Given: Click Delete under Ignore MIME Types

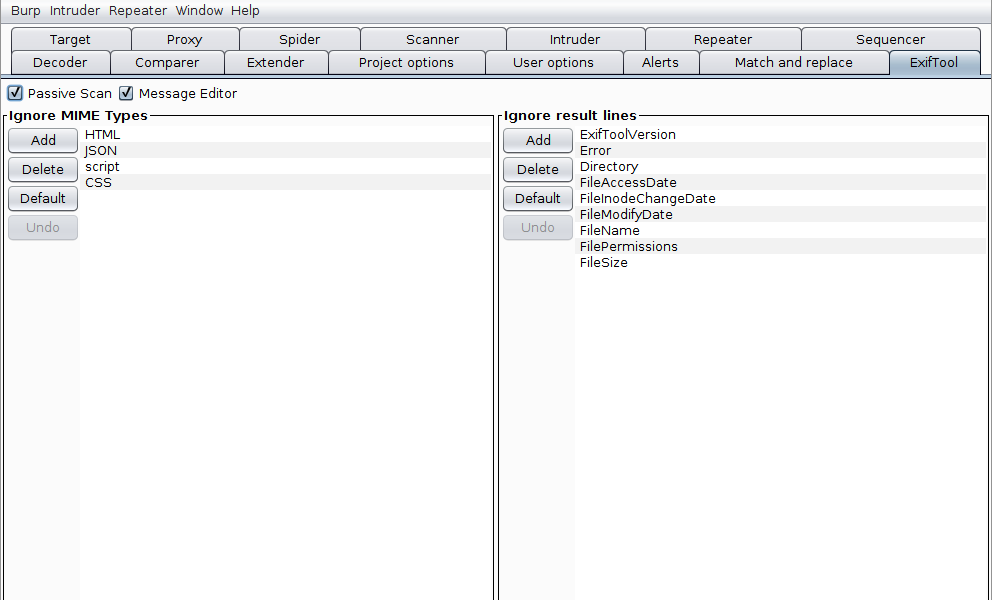Looking at the screenshot, I should tap(43, 170).
